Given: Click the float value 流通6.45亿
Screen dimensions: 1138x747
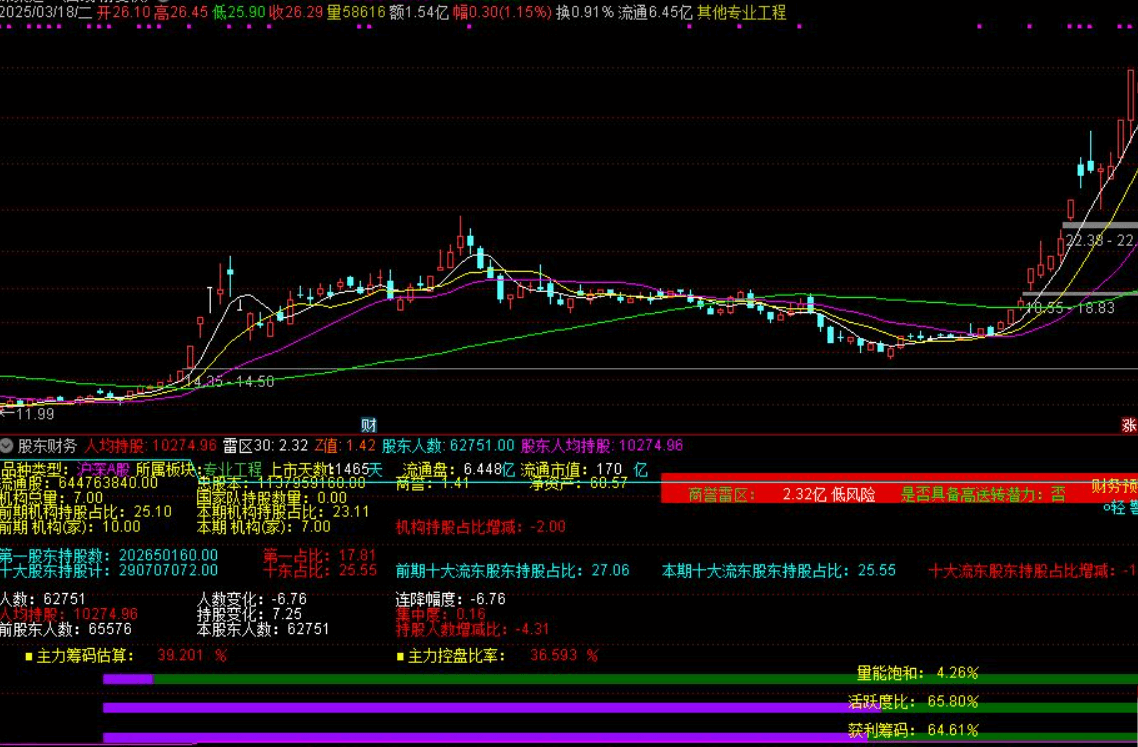Looking at the screenshot, I should [655, 12].
